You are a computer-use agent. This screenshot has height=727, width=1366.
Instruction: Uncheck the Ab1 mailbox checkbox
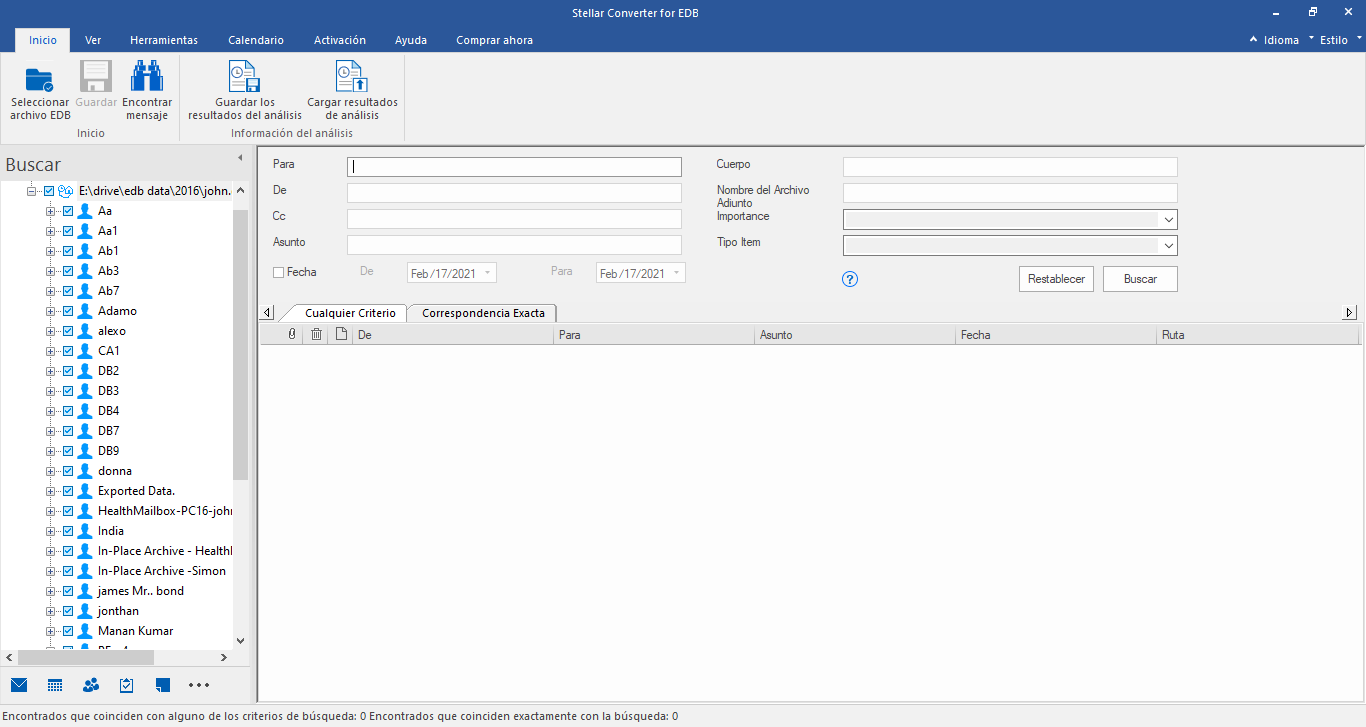68,251
